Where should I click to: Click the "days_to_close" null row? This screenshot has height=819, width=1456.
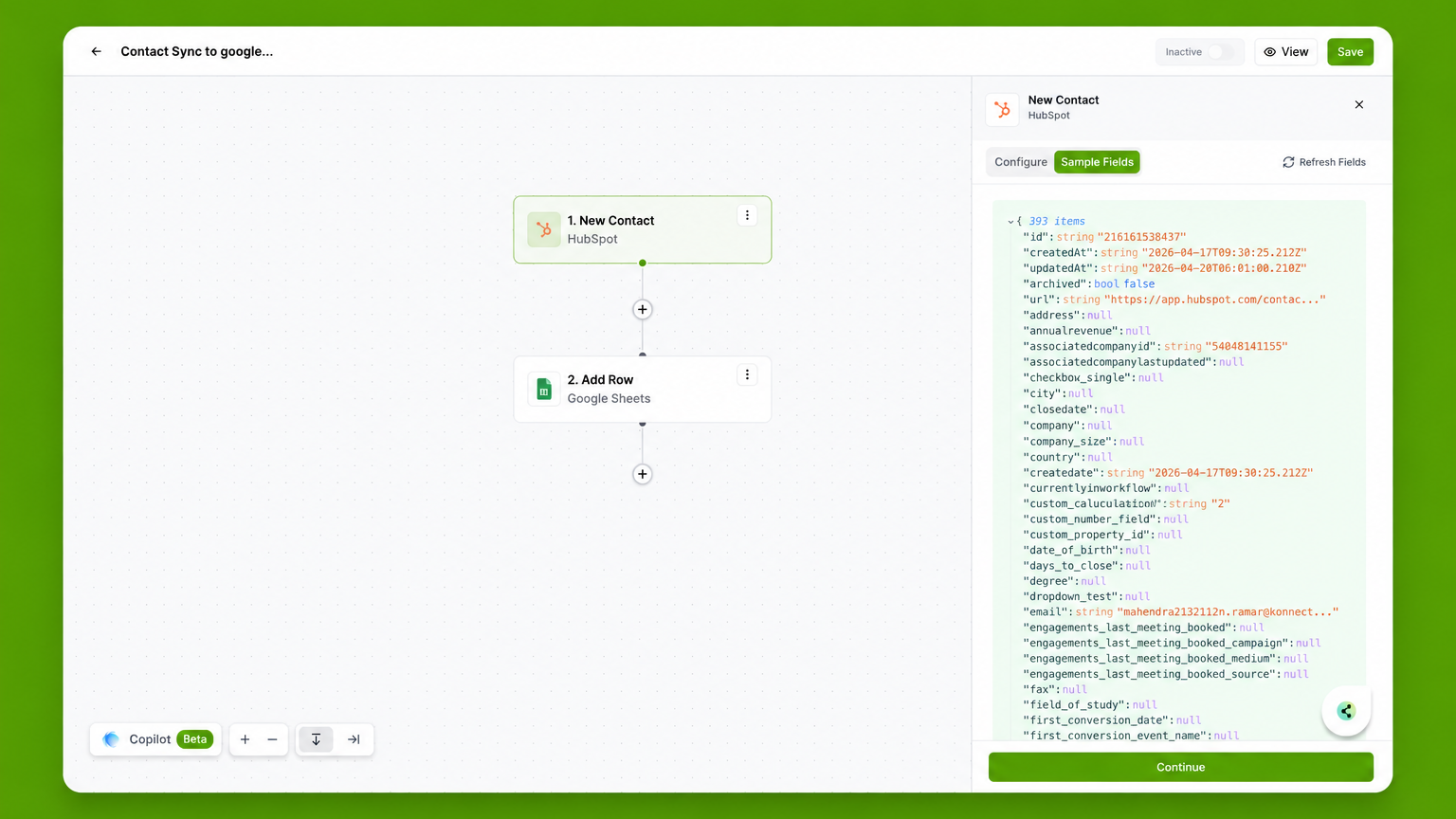coord(1086,566)
